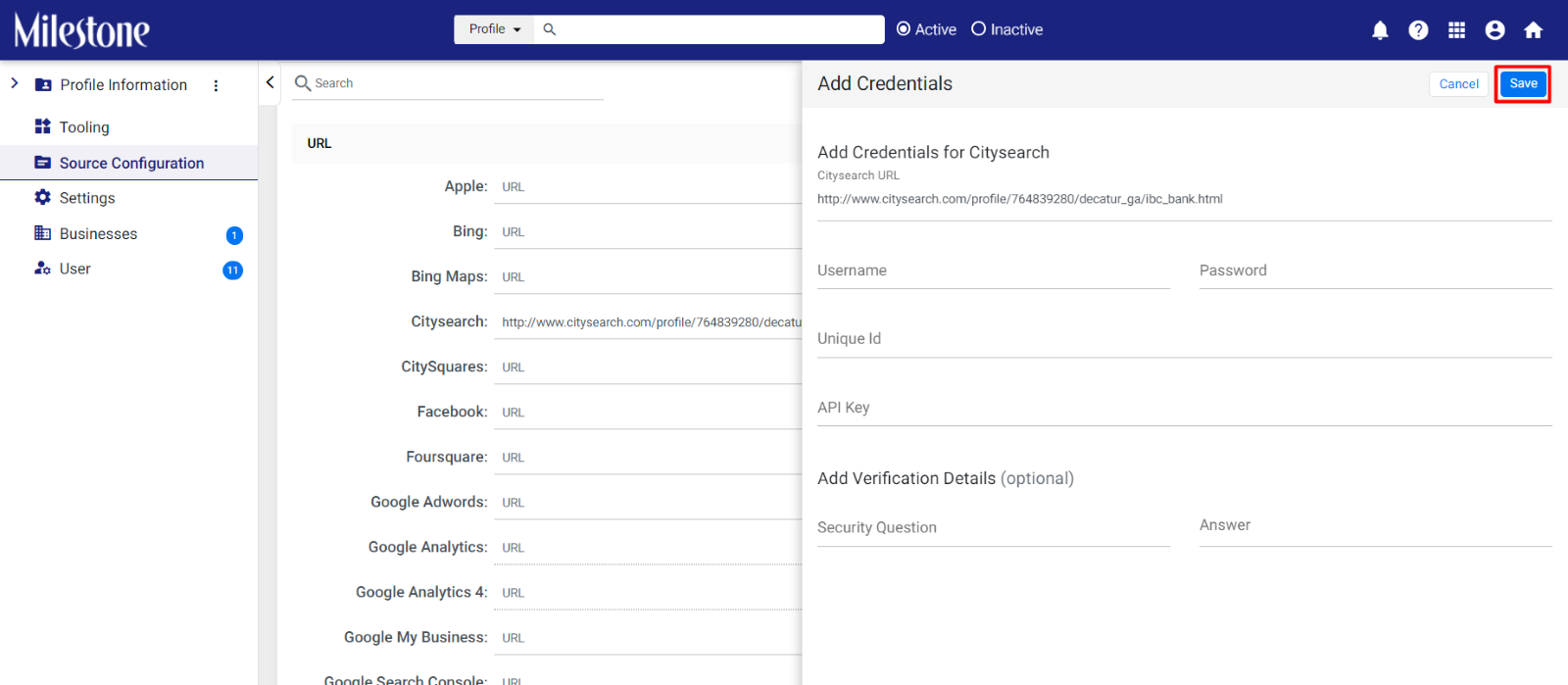
Task: Click the CitySquares URL field
Action: (x=648, y=367)
